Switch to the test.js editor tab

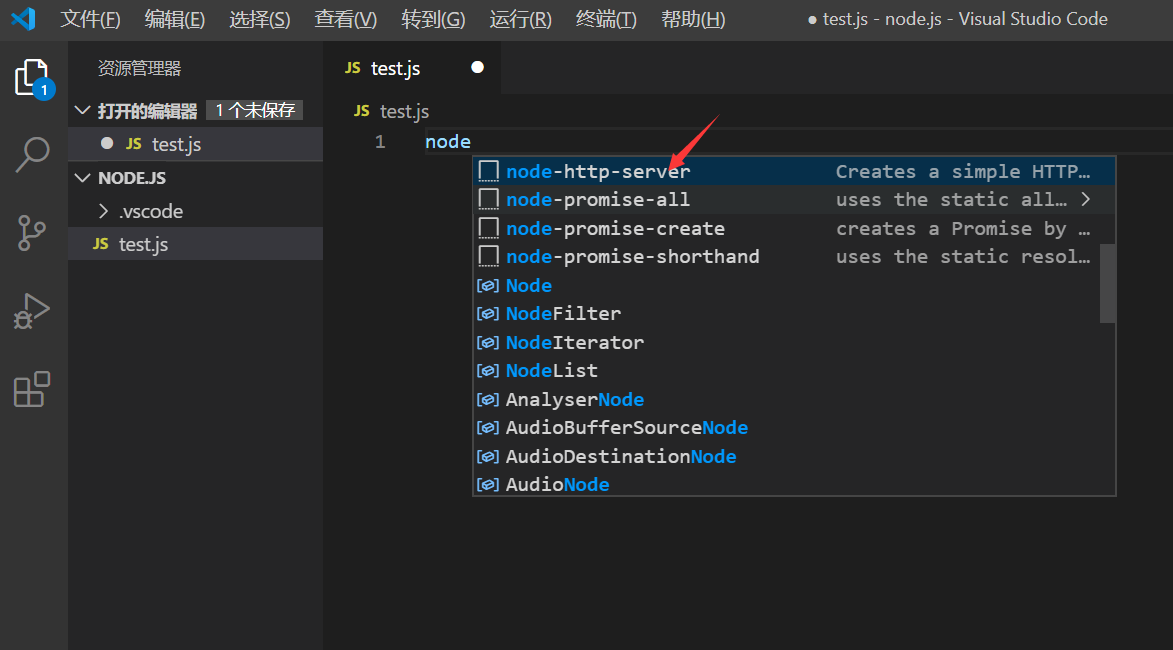412,68
